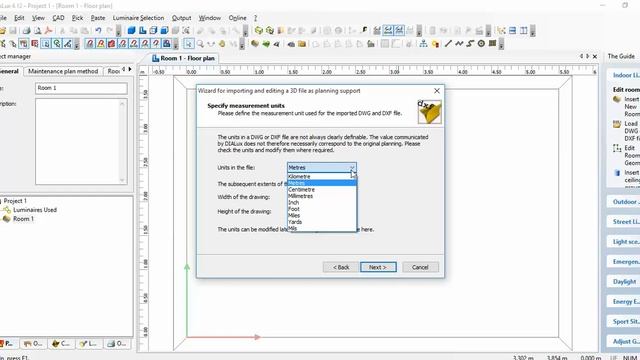Choose Inch from the units list

click(322, 202)
